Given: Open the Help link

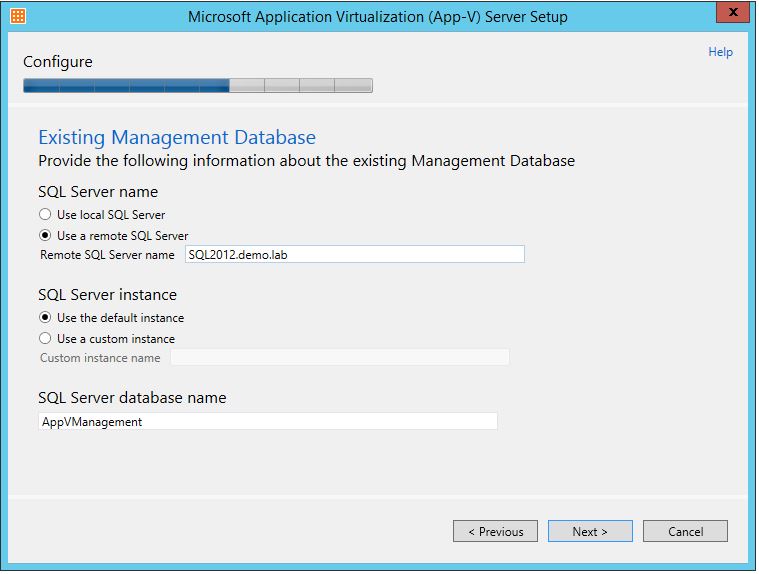Looking at the screenshot, I should point(720,52).
